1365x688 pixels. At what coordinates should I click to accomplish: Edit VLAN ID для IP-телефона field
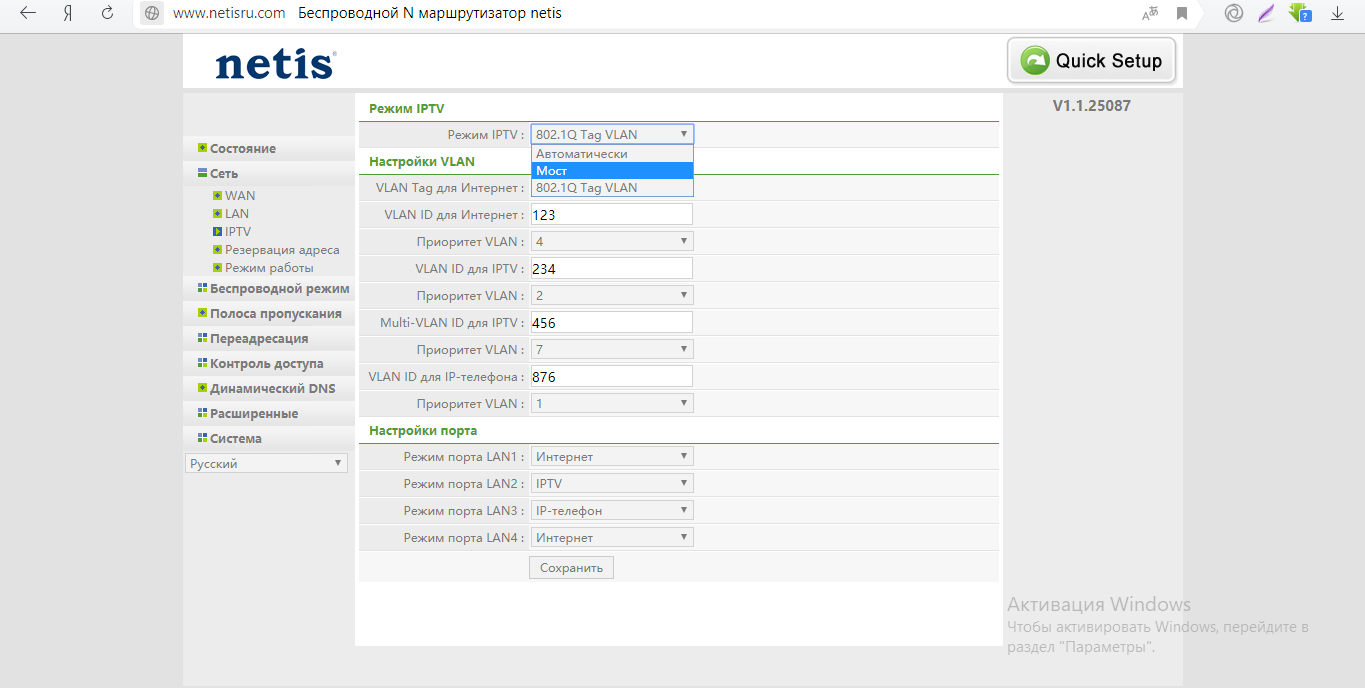click(612, 376)
